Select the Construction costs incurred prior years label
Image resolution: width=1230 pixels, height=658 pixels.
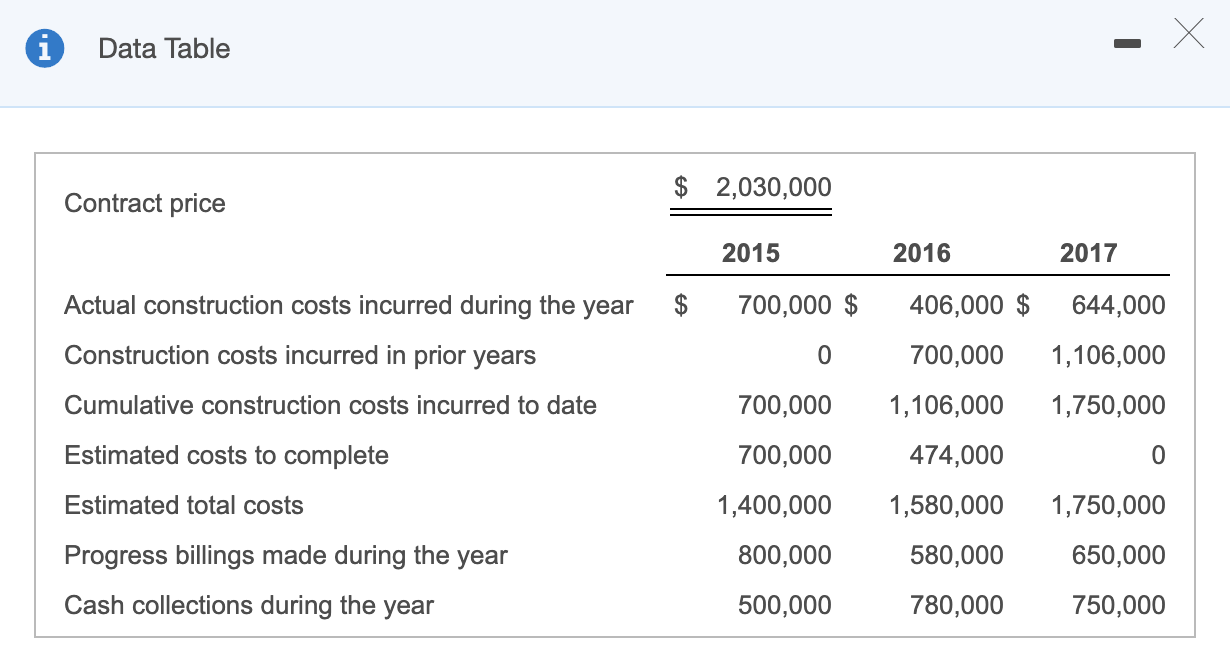click(299, 355)
